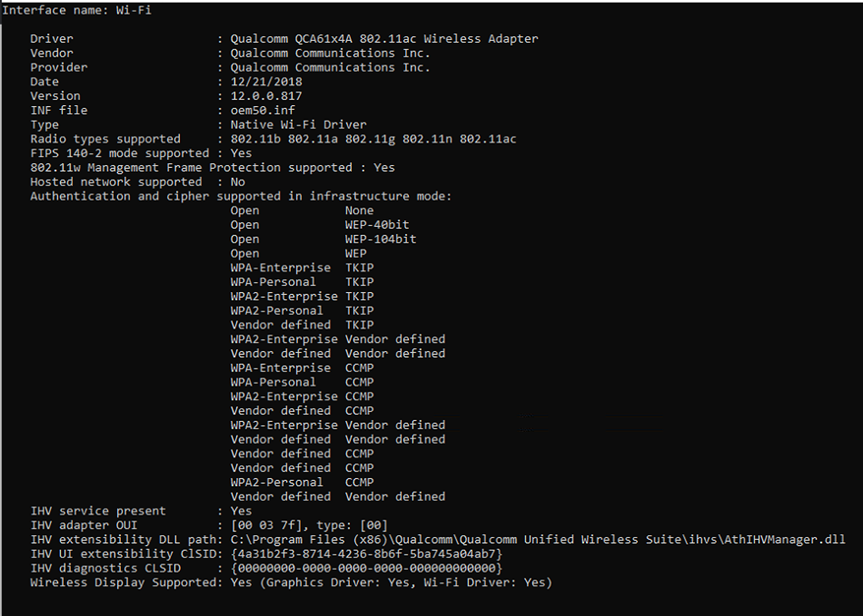Click the IHV UI extensibility CLSID value

click(x=367, y=554)
